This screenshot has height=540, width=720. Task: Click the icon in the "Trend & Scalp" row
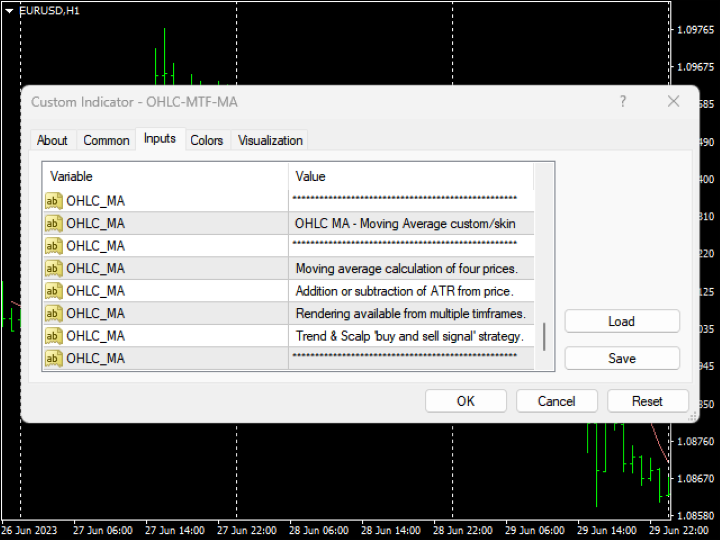(54, 336)
